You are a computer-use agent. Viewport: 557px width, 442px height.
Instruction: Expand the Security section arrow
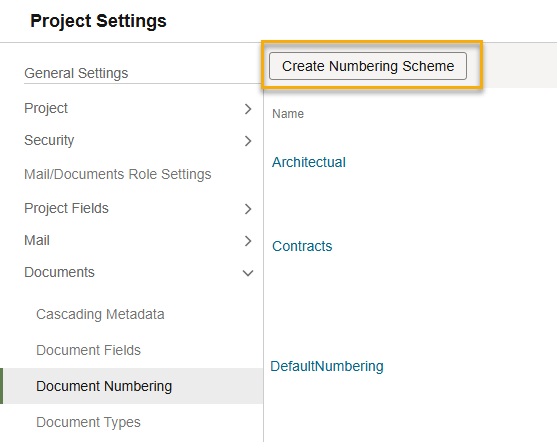[248, 141]
